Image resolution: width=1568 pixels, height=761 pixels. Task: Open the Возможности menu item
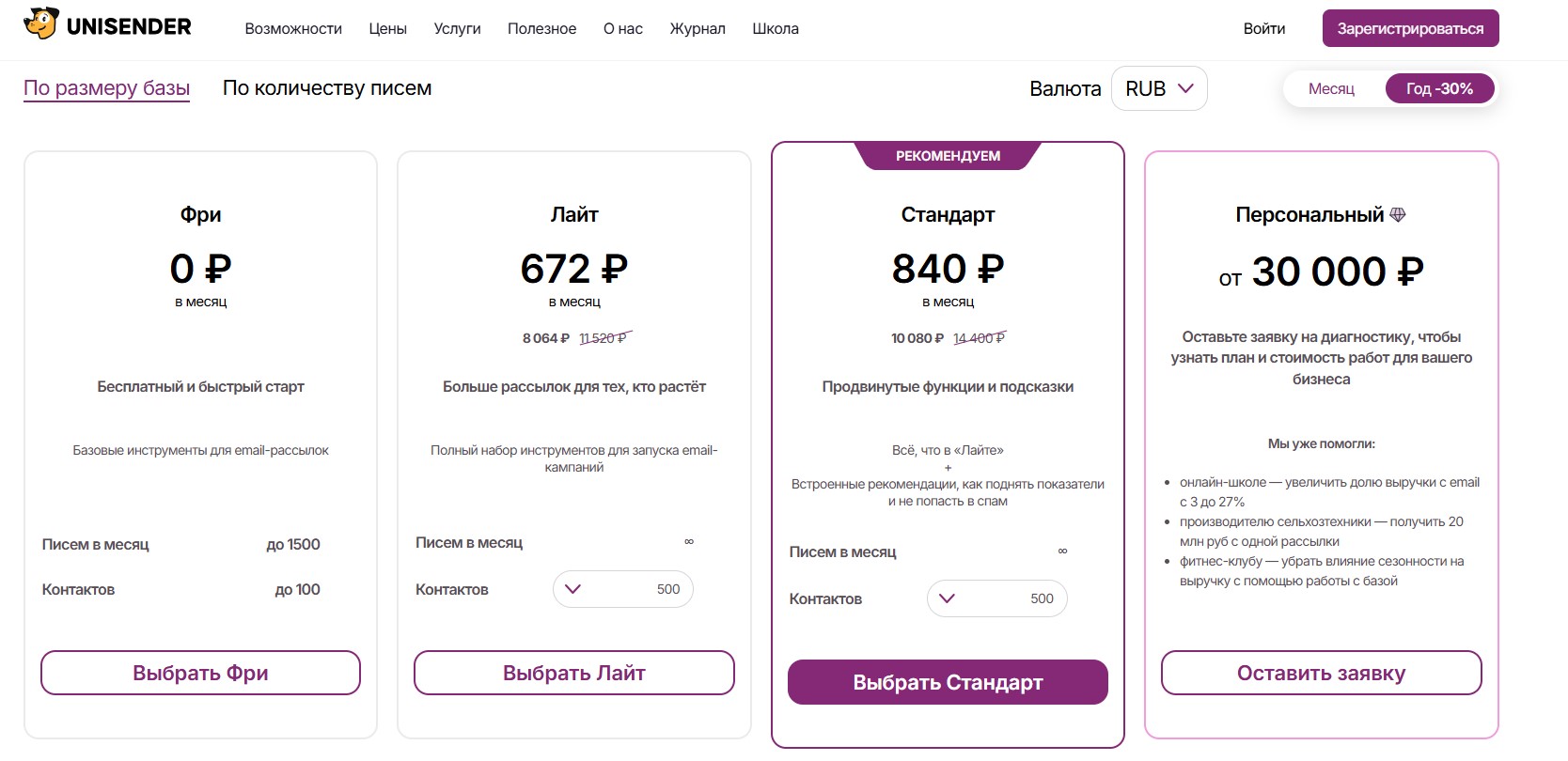(293, 29)
